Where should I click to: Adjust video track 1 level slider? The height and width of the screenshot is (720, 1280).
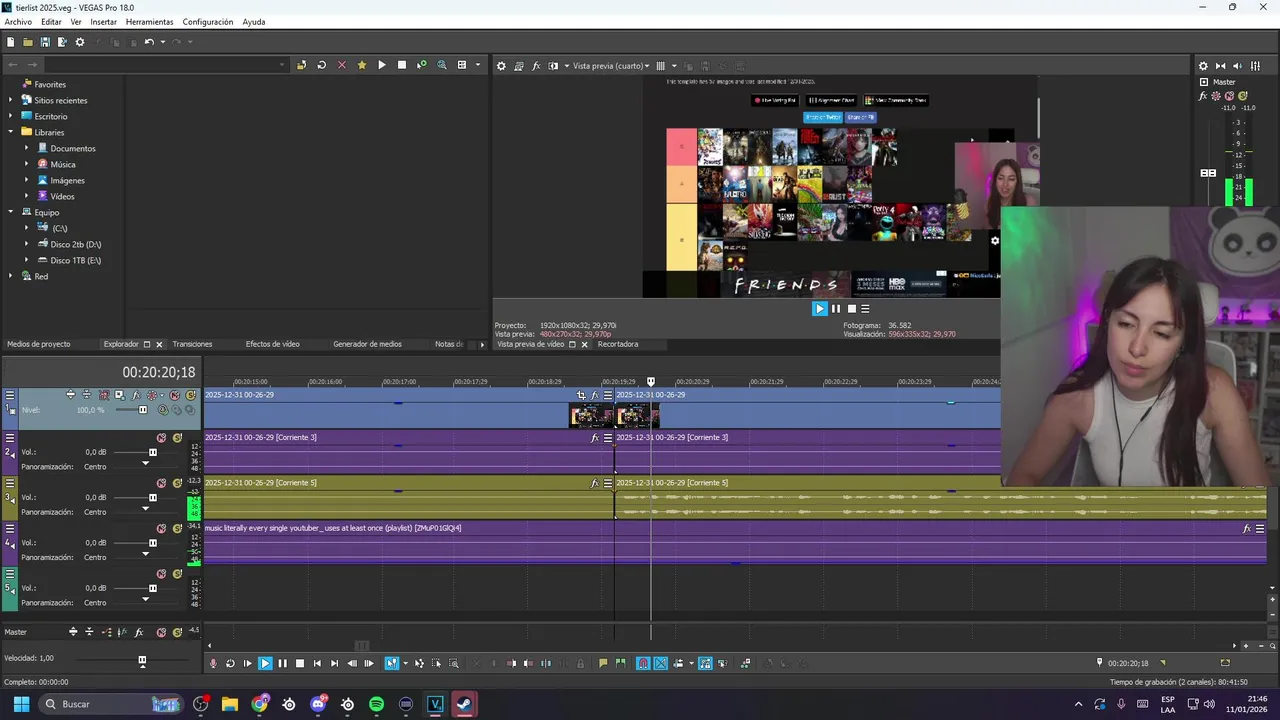143,410
